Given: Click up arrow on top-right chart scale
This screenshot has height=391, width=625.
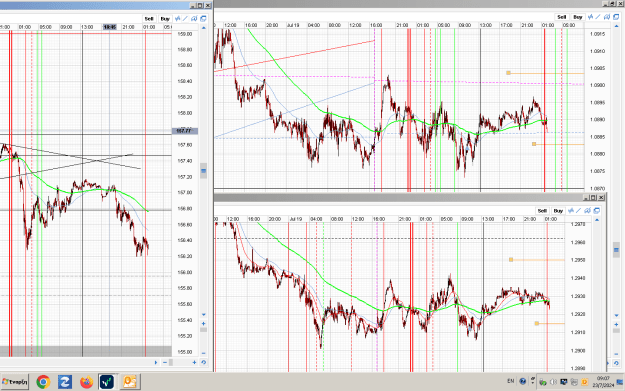Looking at the screenshot, I should (x=616, y=26).
